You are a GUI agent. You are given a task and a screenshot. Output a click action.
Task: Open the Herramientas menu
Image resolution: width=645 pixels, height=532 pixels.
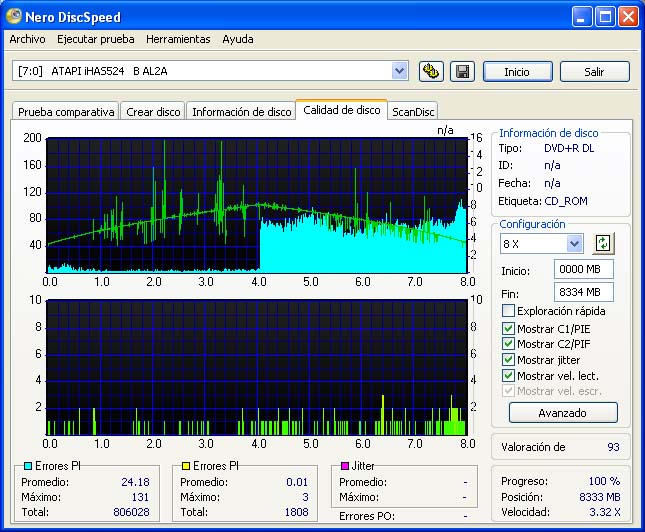pyautogui.click(x=178, y=40)
